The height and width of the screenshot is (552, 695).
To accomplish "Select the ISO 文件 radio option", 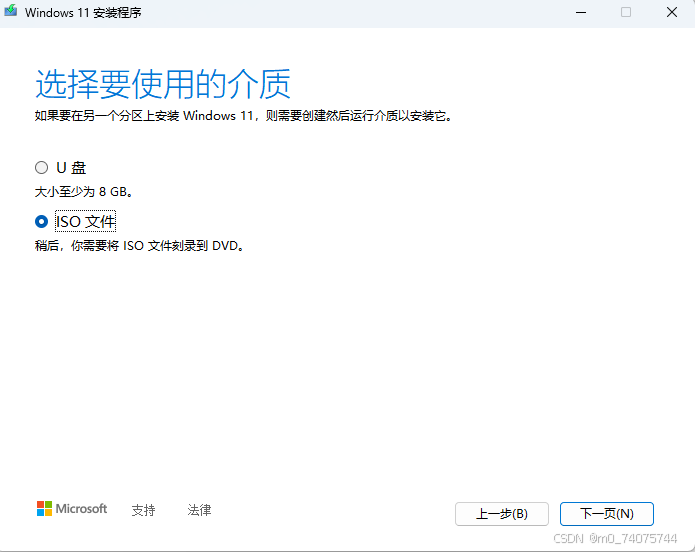I will click(42, 221).
